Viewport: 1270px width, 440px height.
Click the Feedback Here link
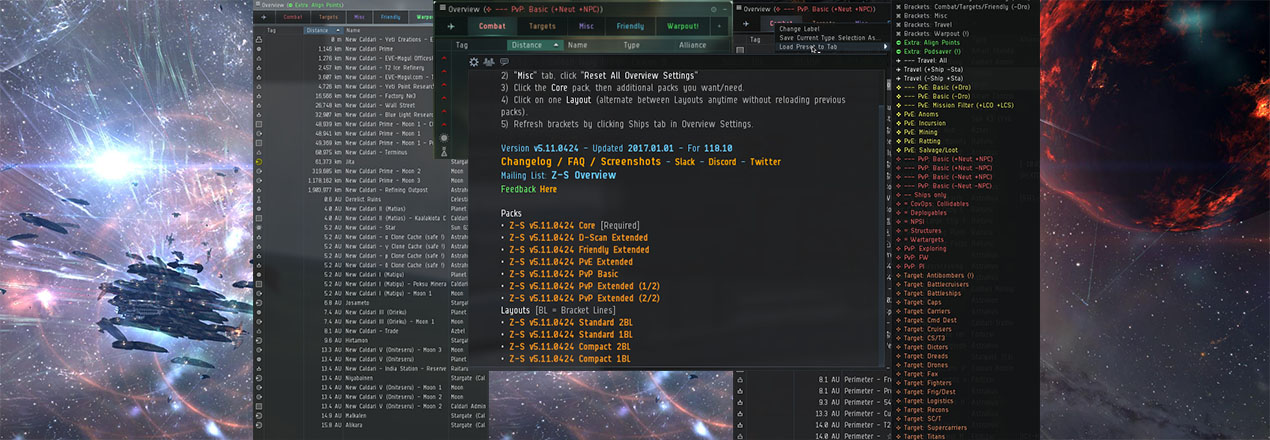tap(548, 188)
